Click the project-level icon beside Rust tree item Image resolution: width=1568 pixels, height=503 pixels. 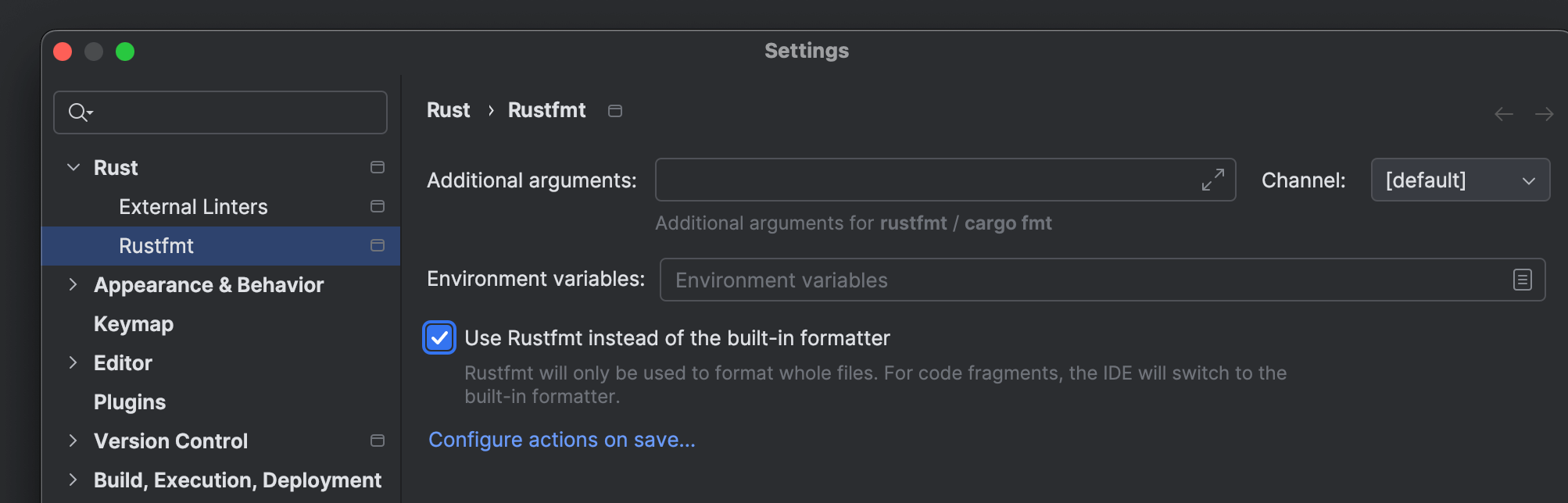[378, 167]
